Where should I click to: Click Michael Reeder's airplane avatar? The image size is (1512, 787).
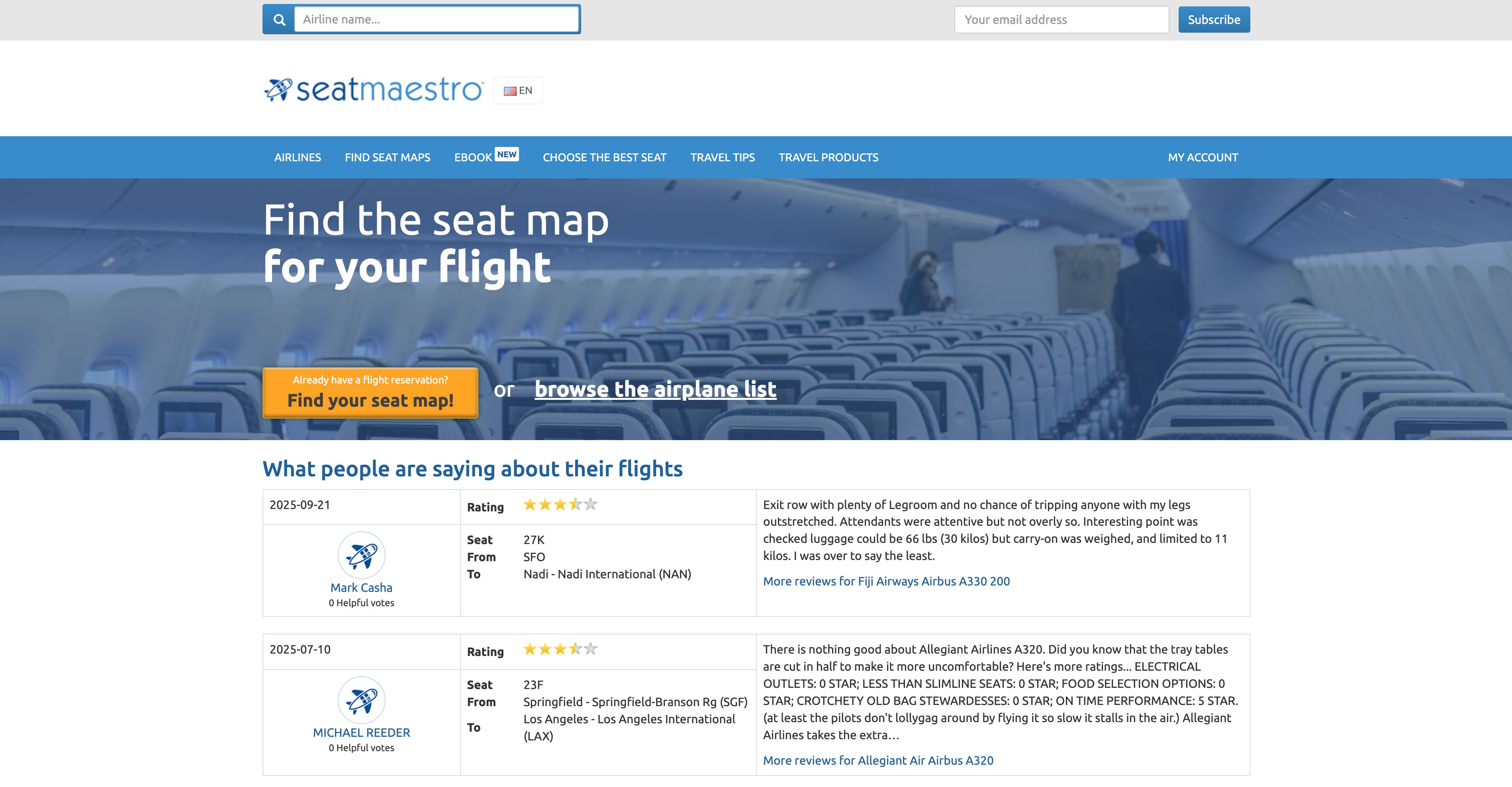(362, 700)
